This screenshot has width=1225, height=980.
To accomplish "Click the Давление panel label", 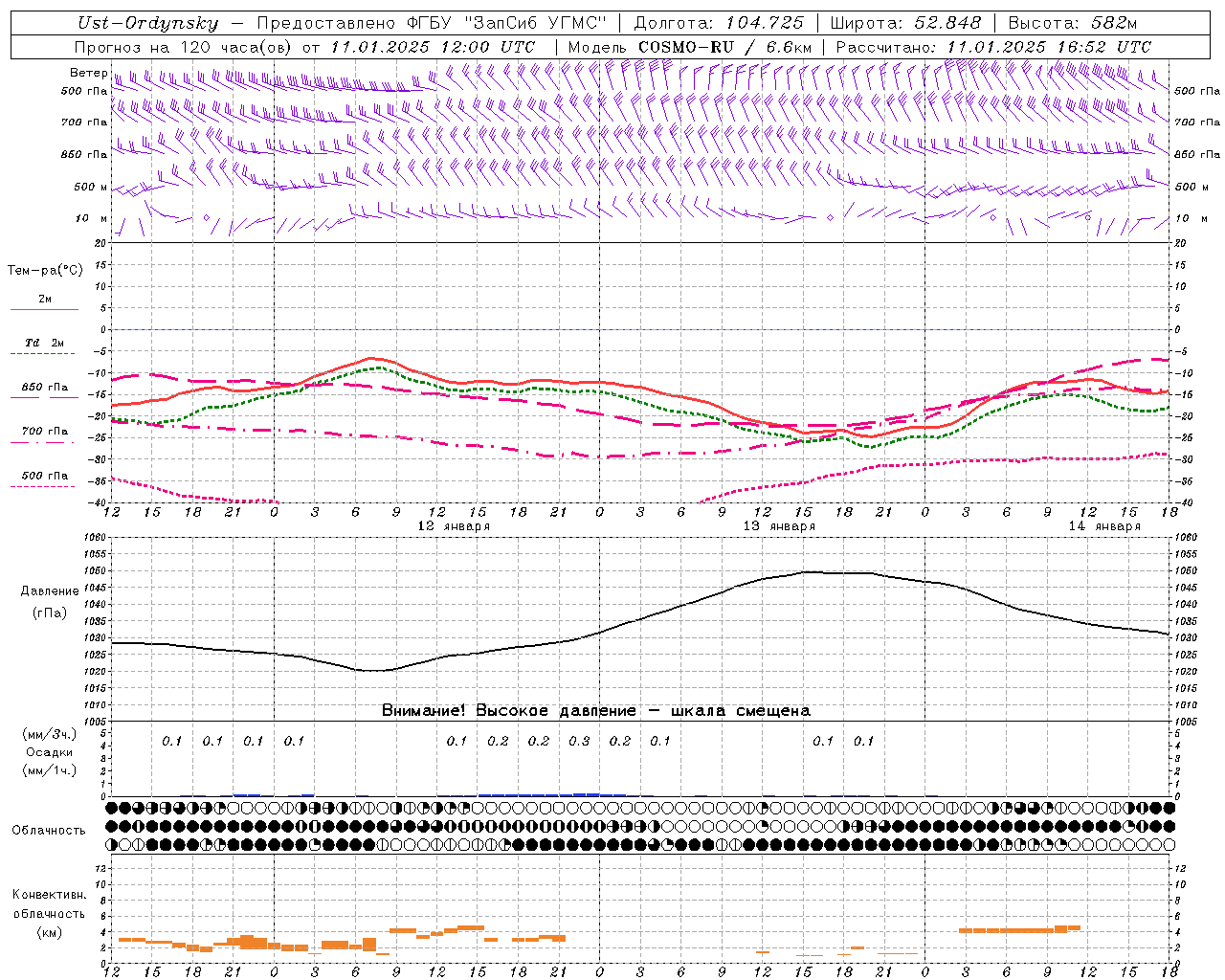I will coord(50,591).
